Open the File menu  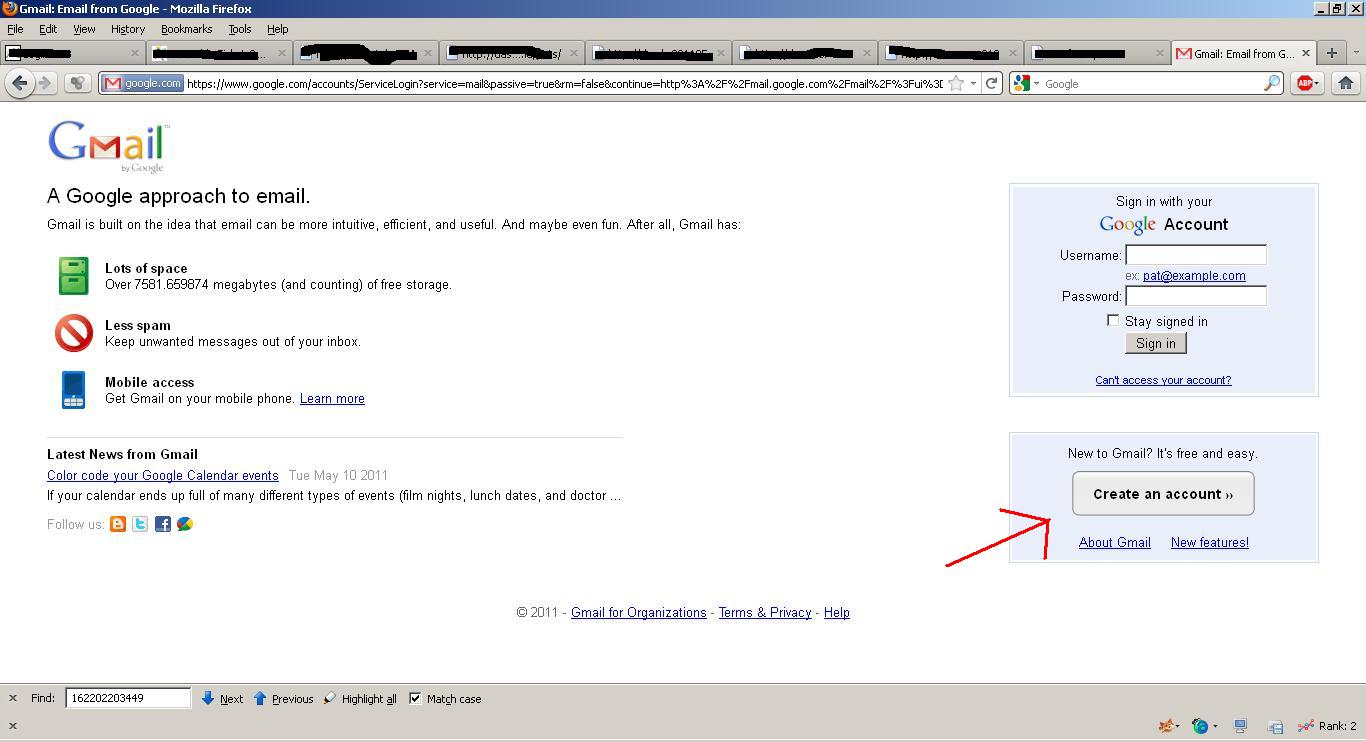pyautogui.click(x=15, y=29)
